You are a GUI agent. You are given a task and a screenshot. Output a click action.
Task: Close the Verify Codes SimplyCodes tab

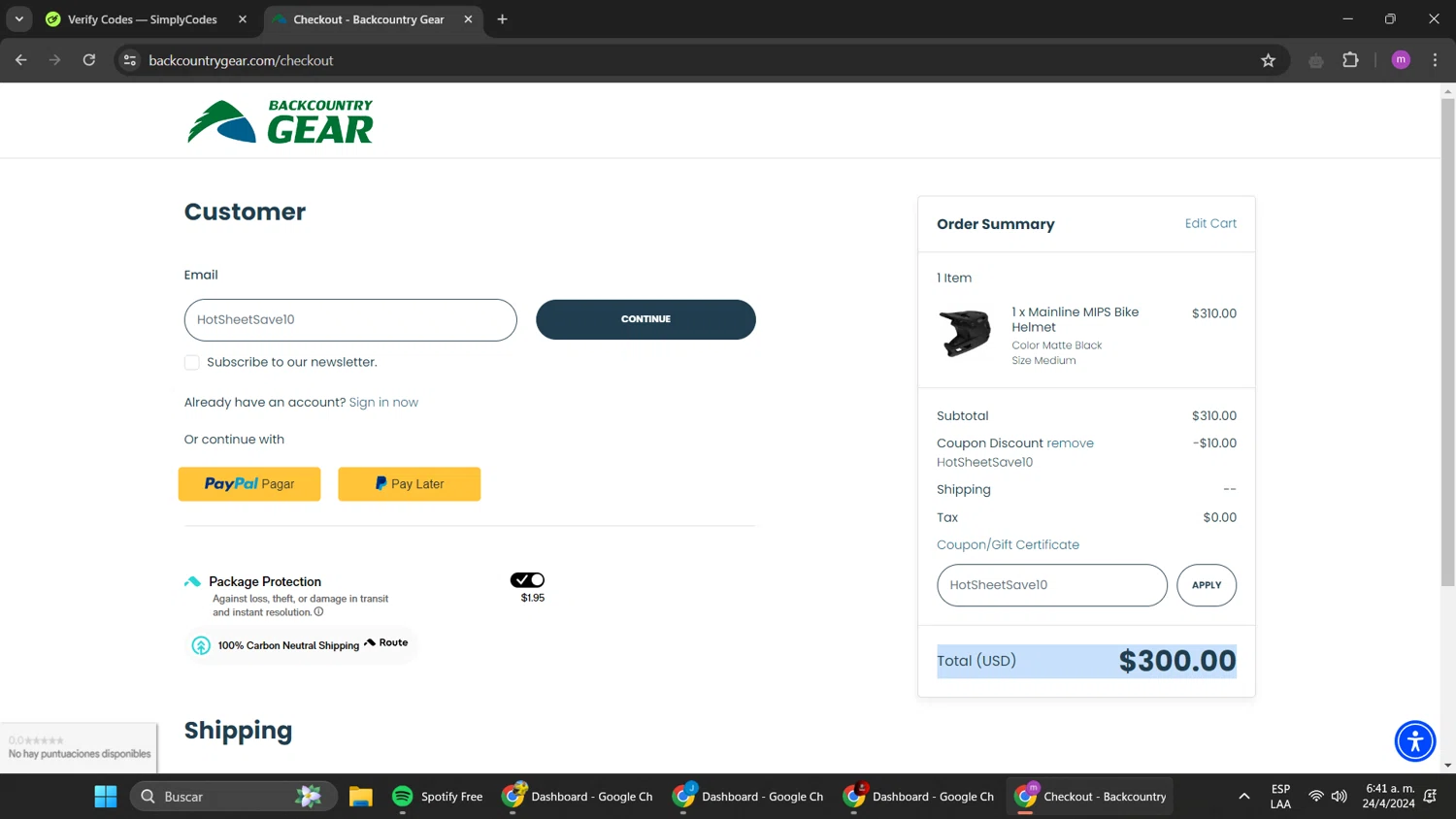[243, 19]
